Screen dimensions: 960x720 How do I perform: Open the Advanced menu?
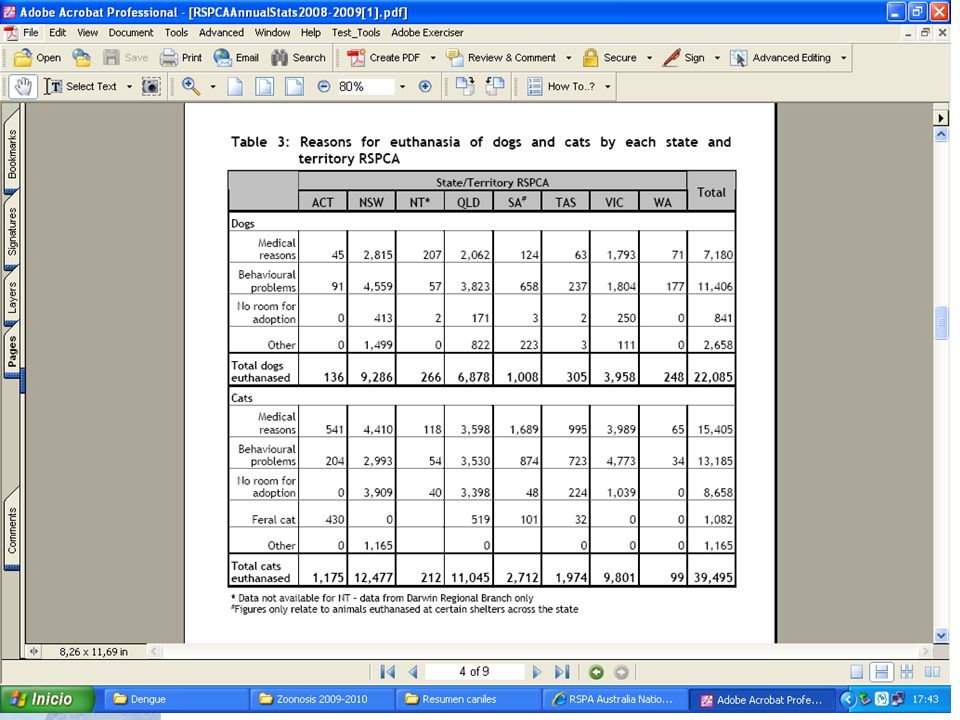click(x=221, y=32)
